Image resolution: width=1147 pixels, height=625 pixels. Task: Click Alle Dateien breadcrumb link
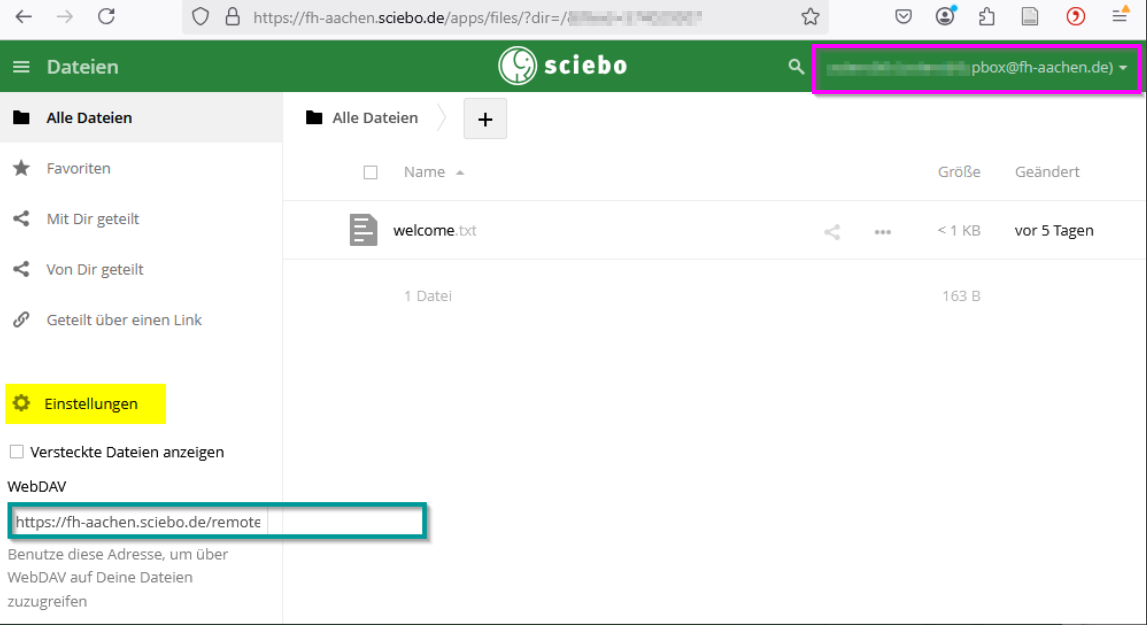tap(375, 118)
